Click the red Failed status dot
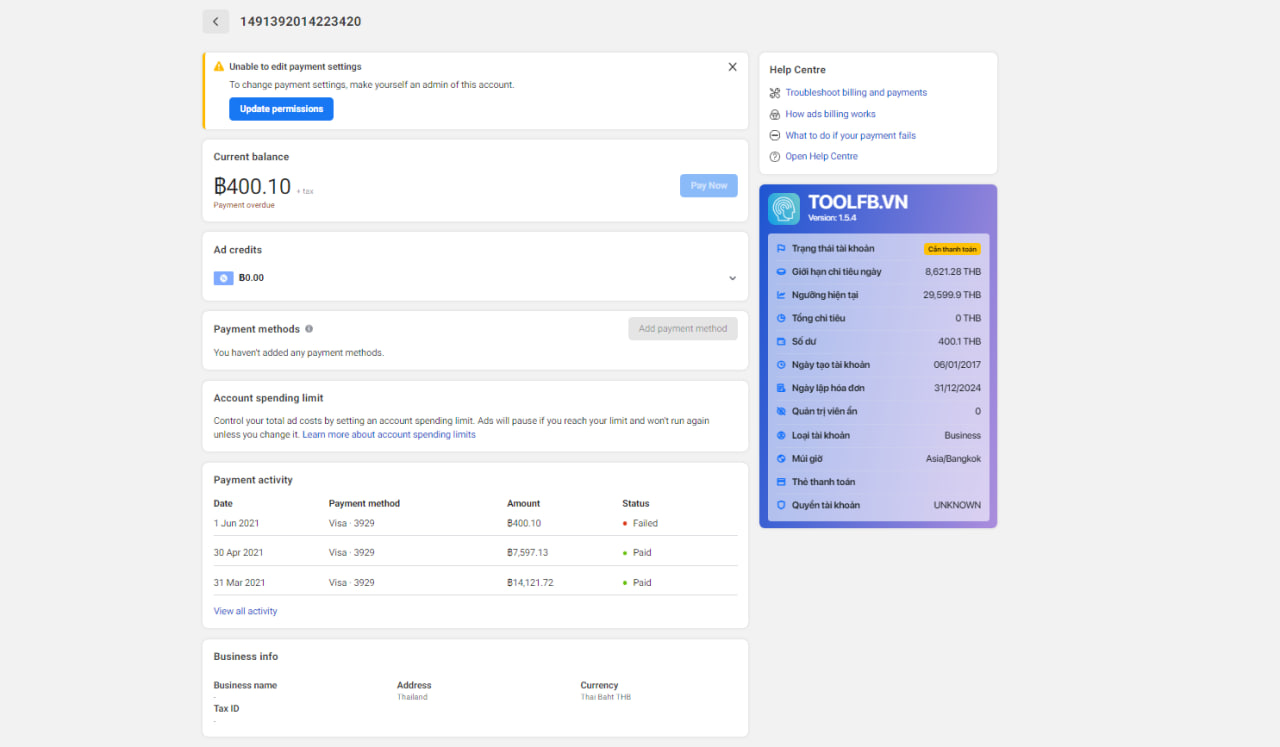 pyautogui.click(x=625, y=523)
